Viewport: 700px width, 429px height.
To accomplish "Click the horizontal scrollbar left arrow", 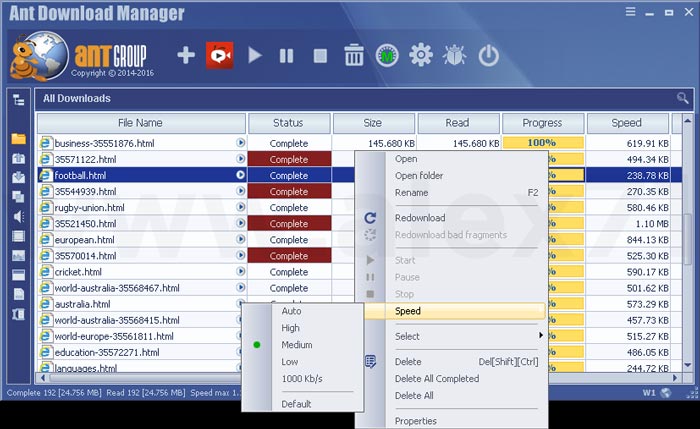I will click(x=43, y=378).
